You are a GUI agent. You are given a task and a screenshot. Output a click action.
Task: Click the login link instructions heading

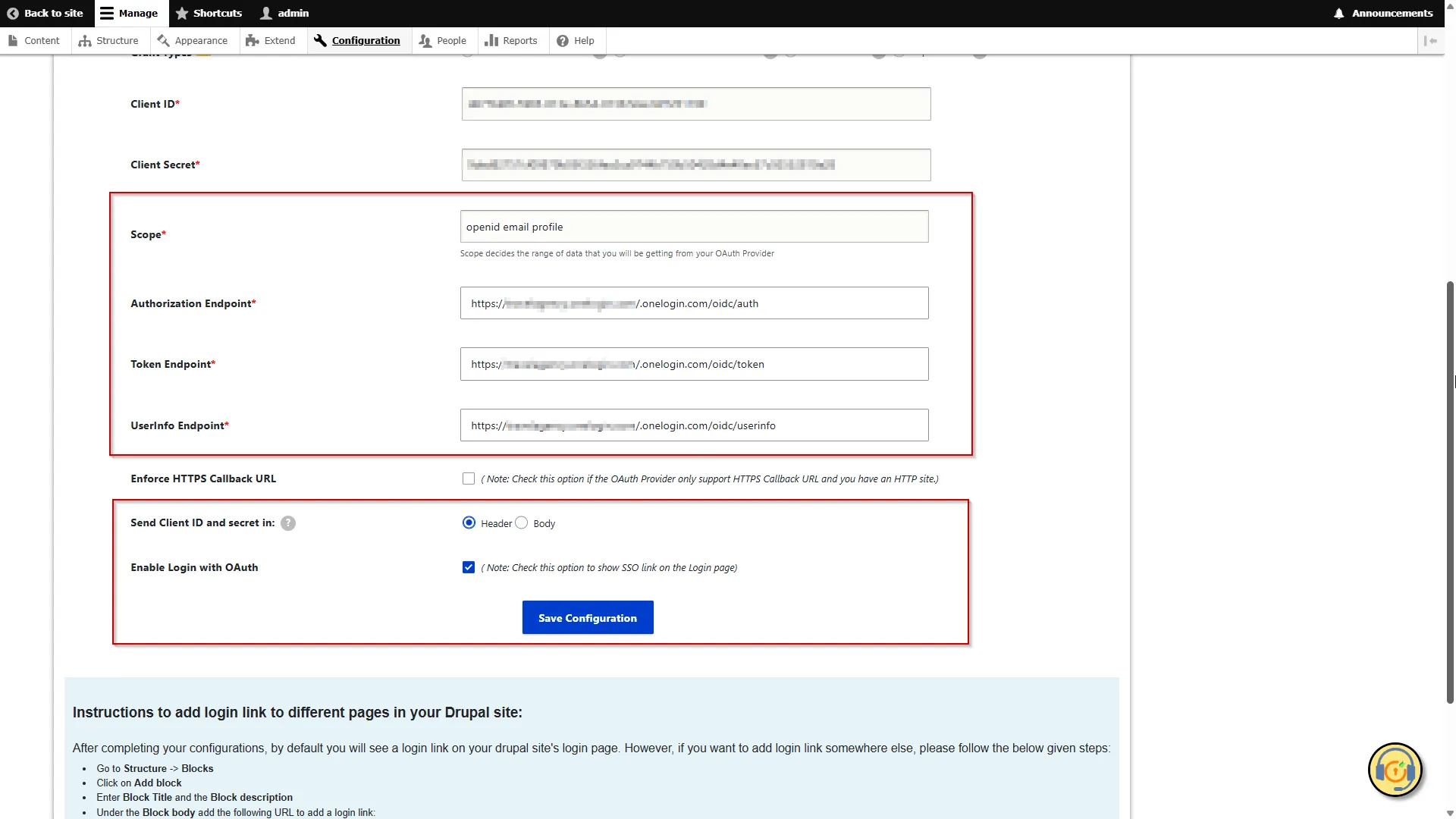[x=297, y=712]
